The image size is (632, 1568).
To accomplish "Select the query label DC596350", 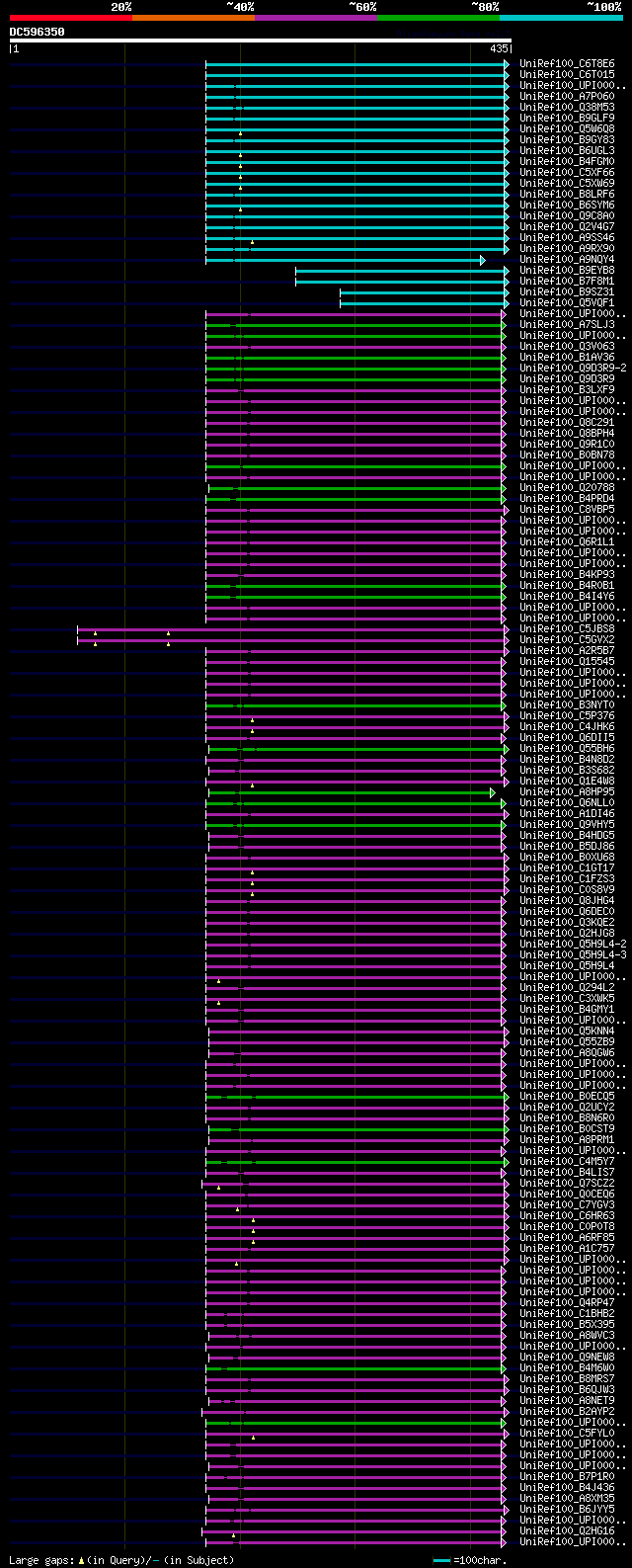I will (38, 32).
